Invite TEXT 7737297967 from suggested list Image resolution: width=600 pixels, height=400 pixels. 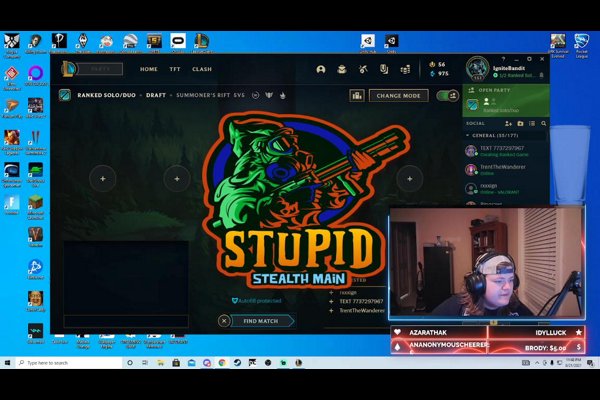(331, 302)
